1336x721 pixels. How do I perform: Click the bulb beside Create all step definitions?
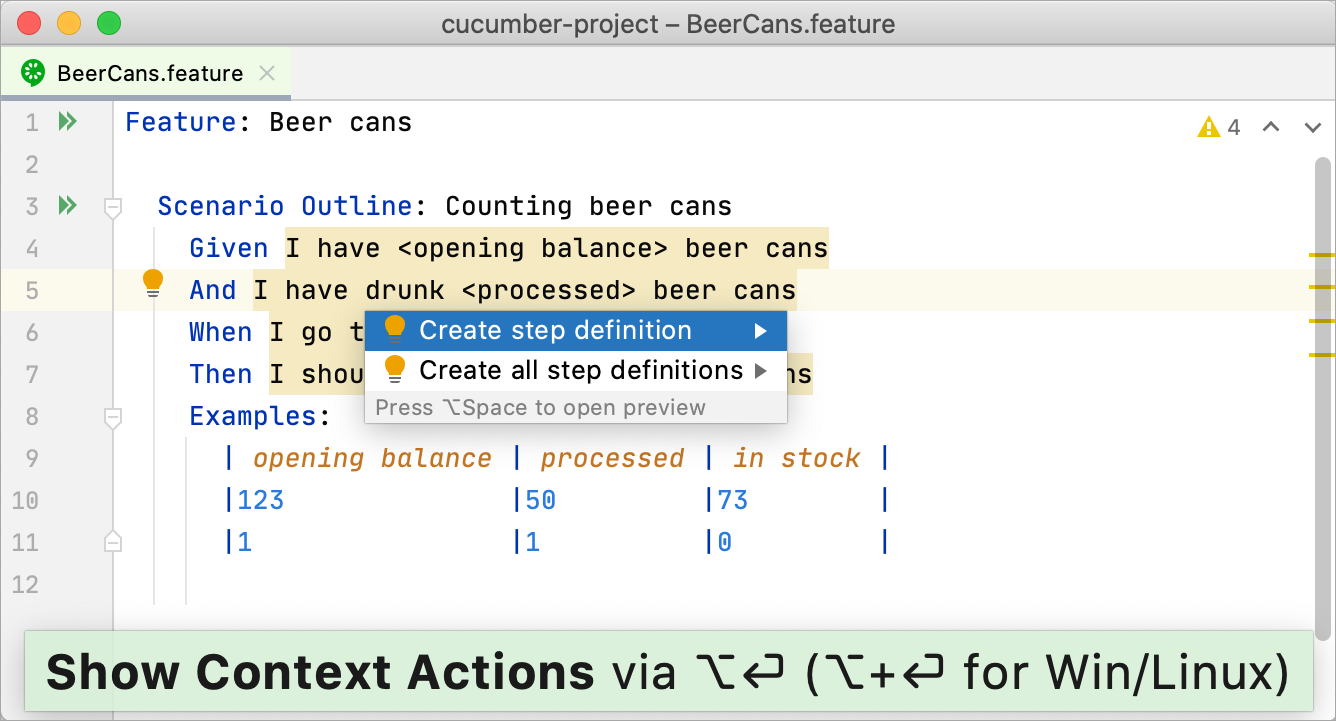point(395,369)
